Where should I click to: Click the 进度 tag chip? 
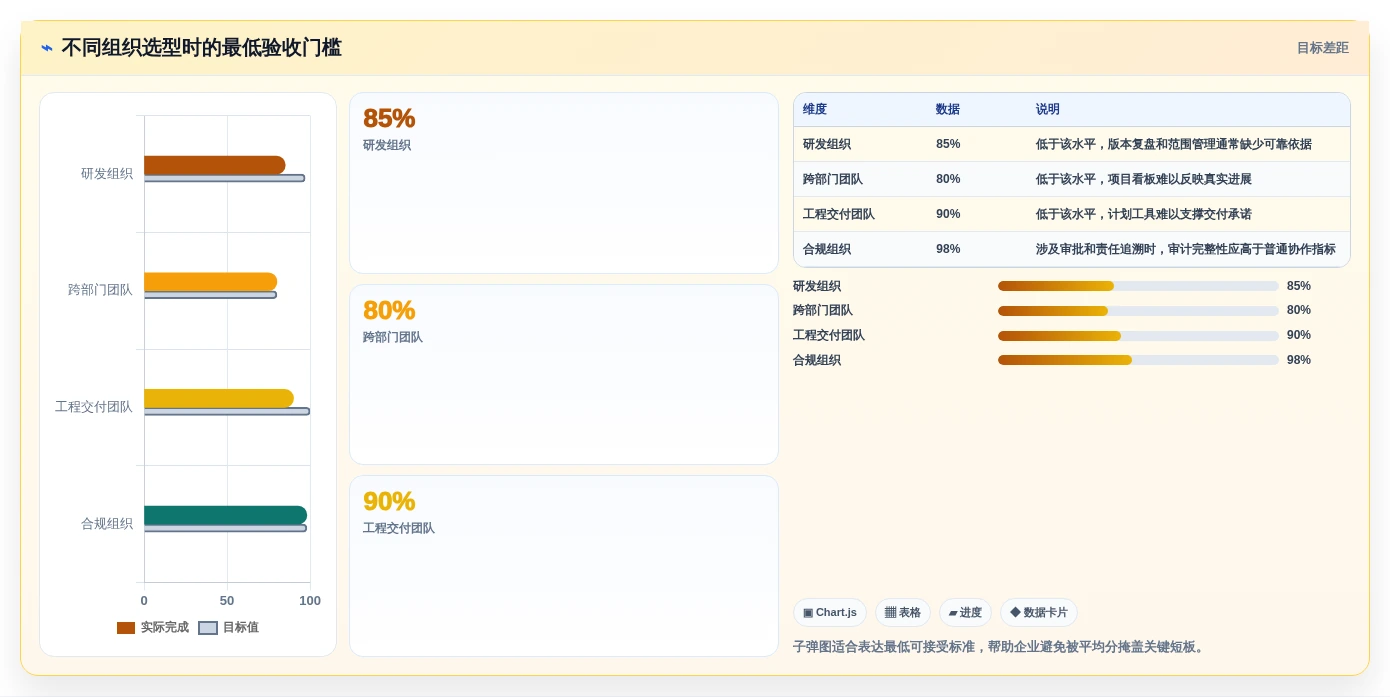pos(965,613)
